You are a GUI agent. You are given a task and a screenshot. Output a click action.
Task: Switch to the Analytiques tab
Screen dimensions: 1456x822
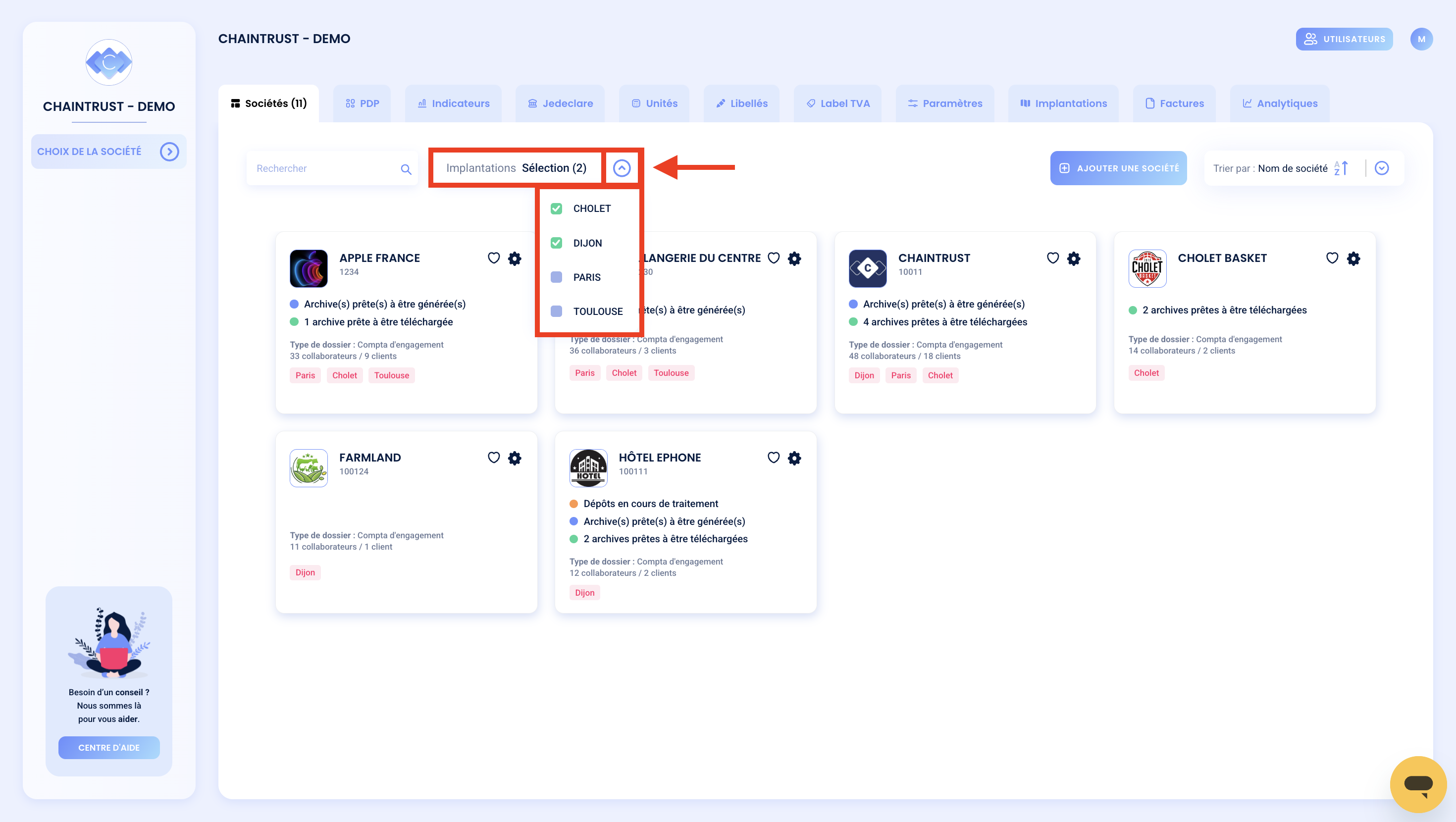(x=1280, y=103)
